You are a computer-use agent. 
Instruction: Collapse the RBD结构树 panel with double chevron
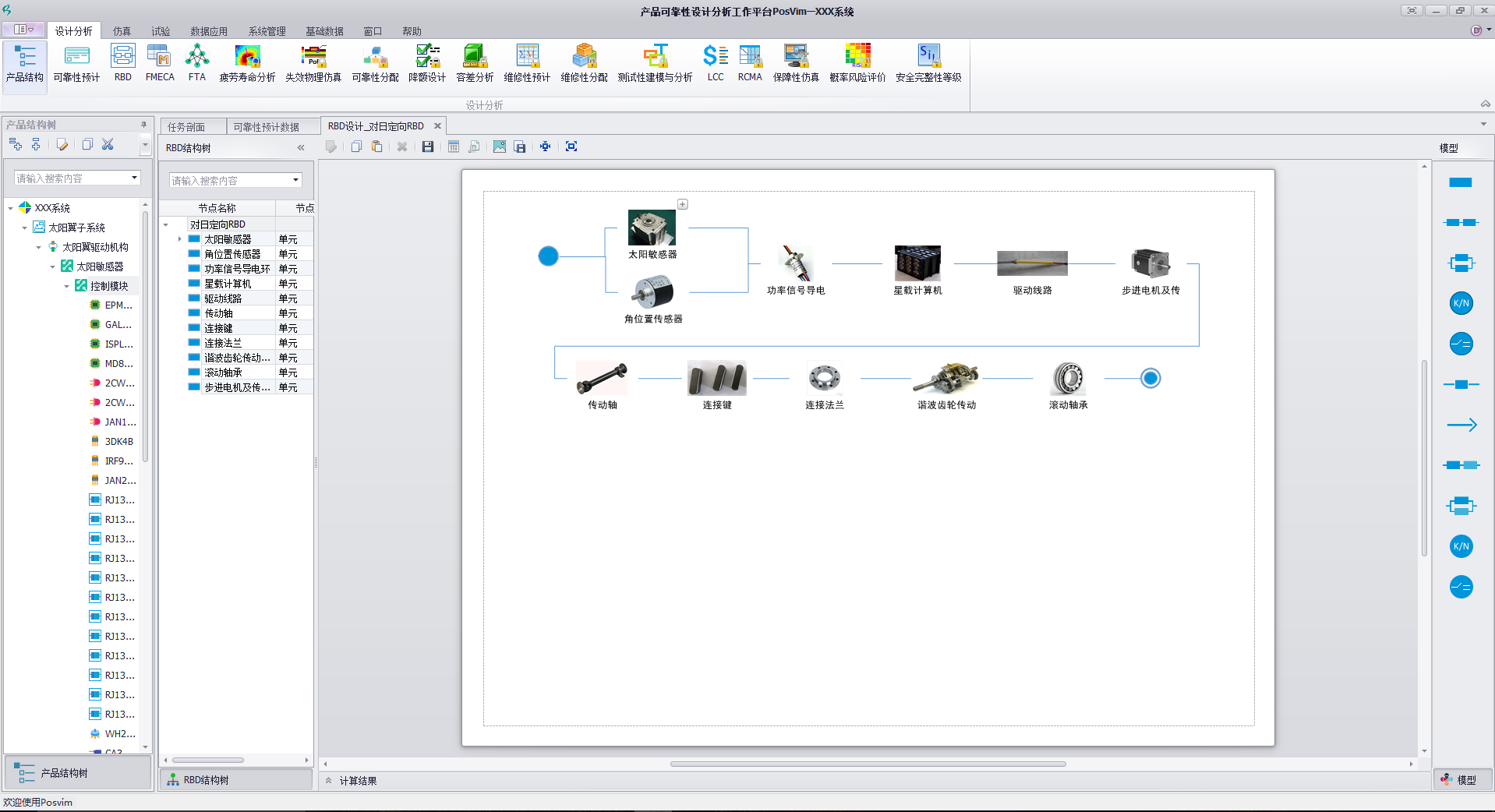point(301,148)
